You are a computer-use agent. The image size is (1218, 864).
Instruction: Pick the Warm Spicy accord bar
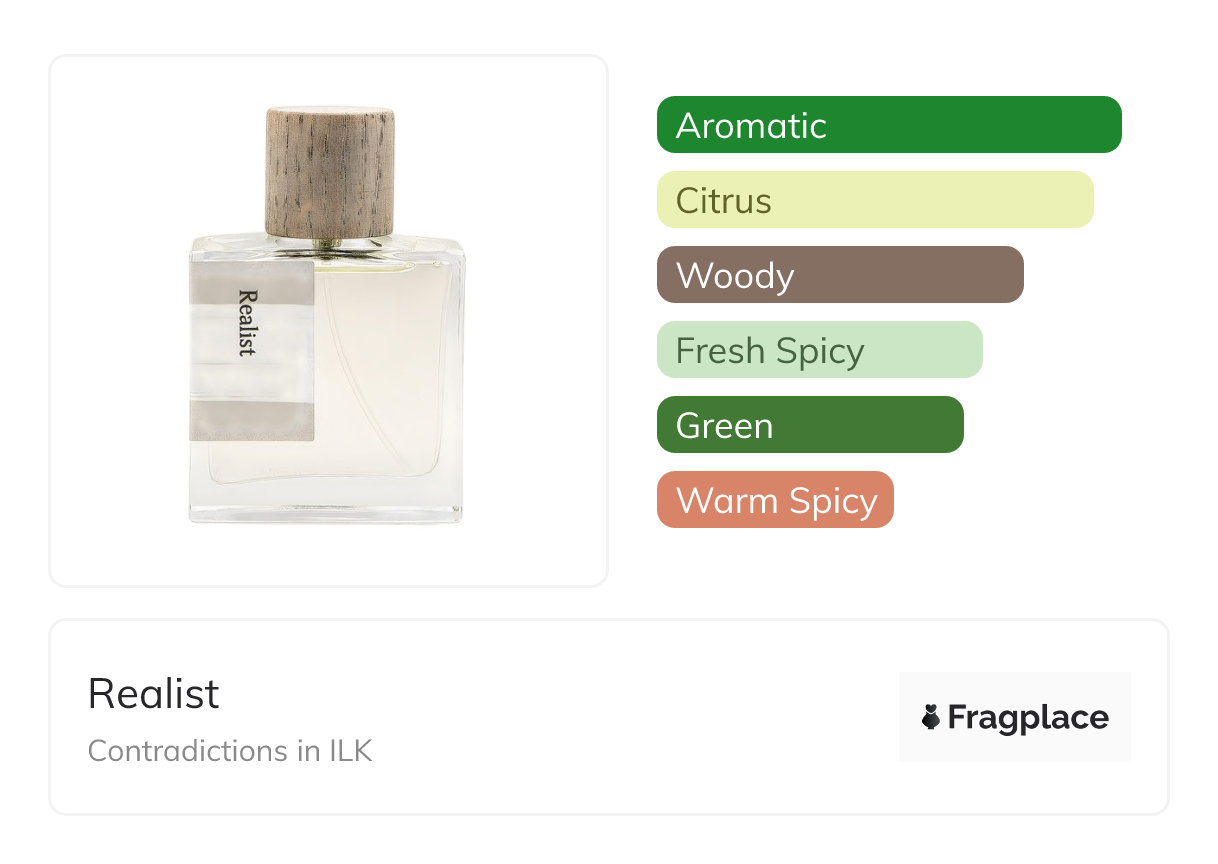pyautogui.click(x=774, y=500)
